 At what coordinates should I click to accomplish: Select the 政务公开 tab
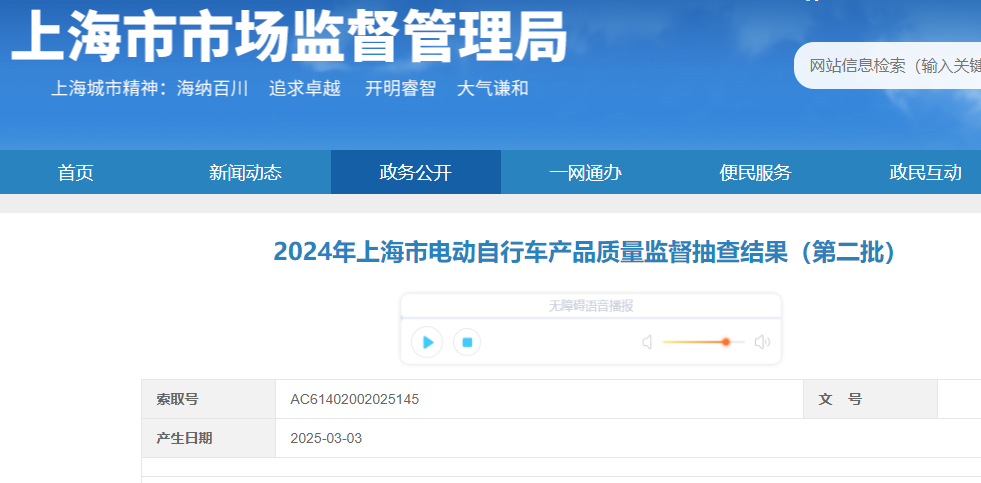[415, 172]
